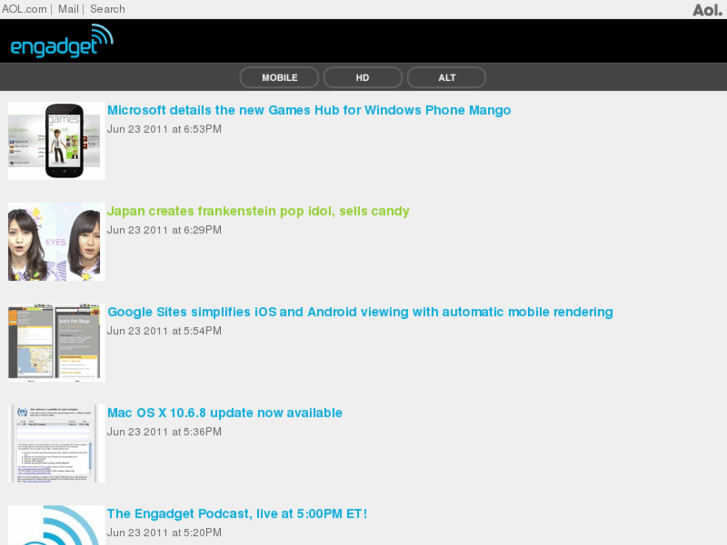Open Google Sites automatic mobile rendering article
This screenshot has height=545, width=727.
click(360, 312)
